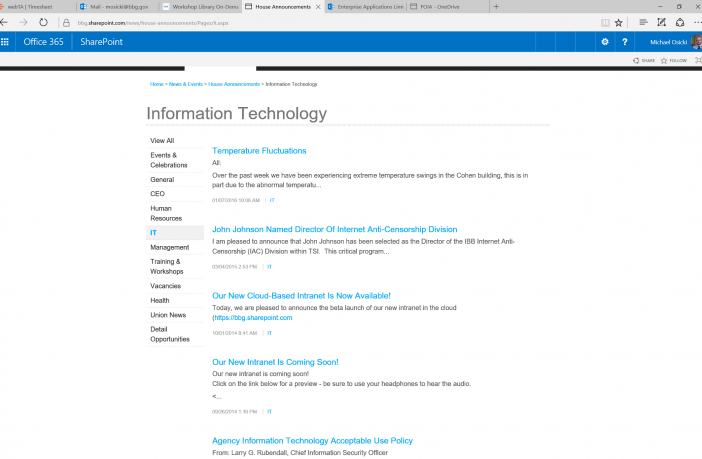
Task: Select Union News category in sidebar
Action: (168, 315)
